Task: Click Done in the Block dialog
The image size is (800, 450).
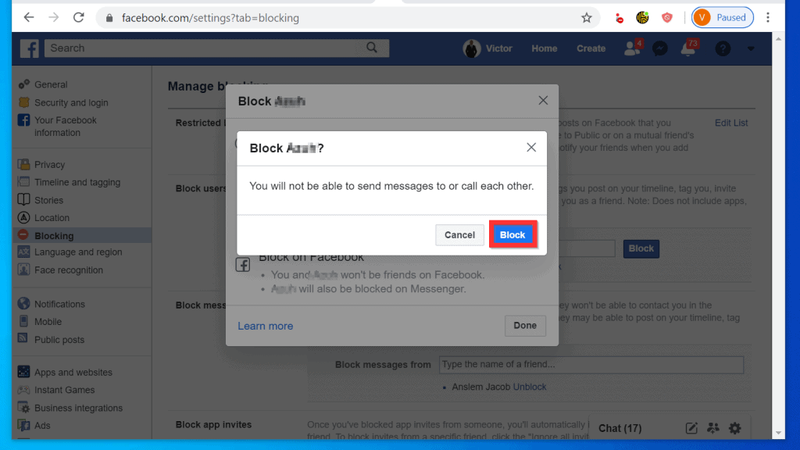Action: click(x=525, y=326)
